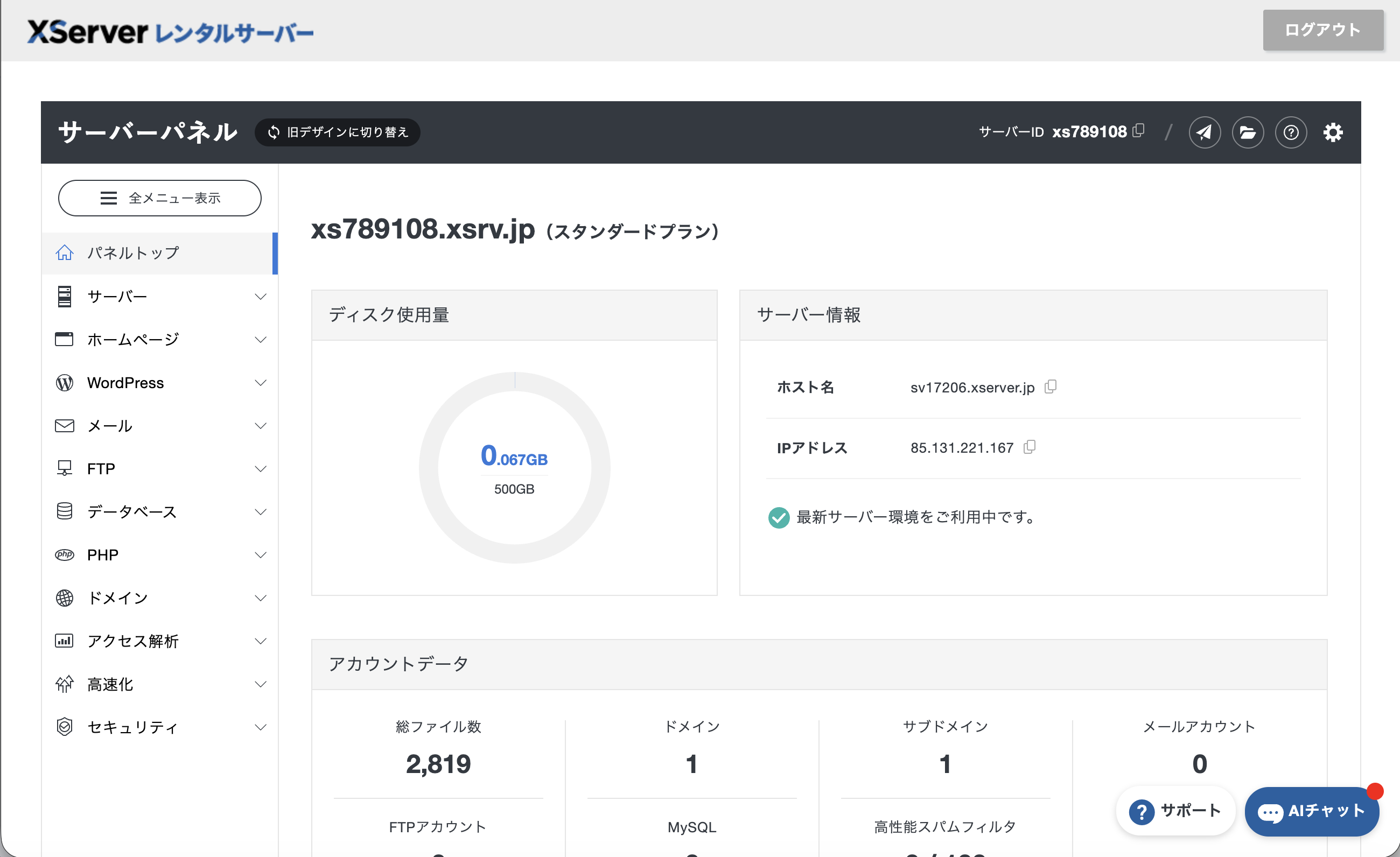Click the 高速化 speed-up arrows icon

(x=64, y=684)
